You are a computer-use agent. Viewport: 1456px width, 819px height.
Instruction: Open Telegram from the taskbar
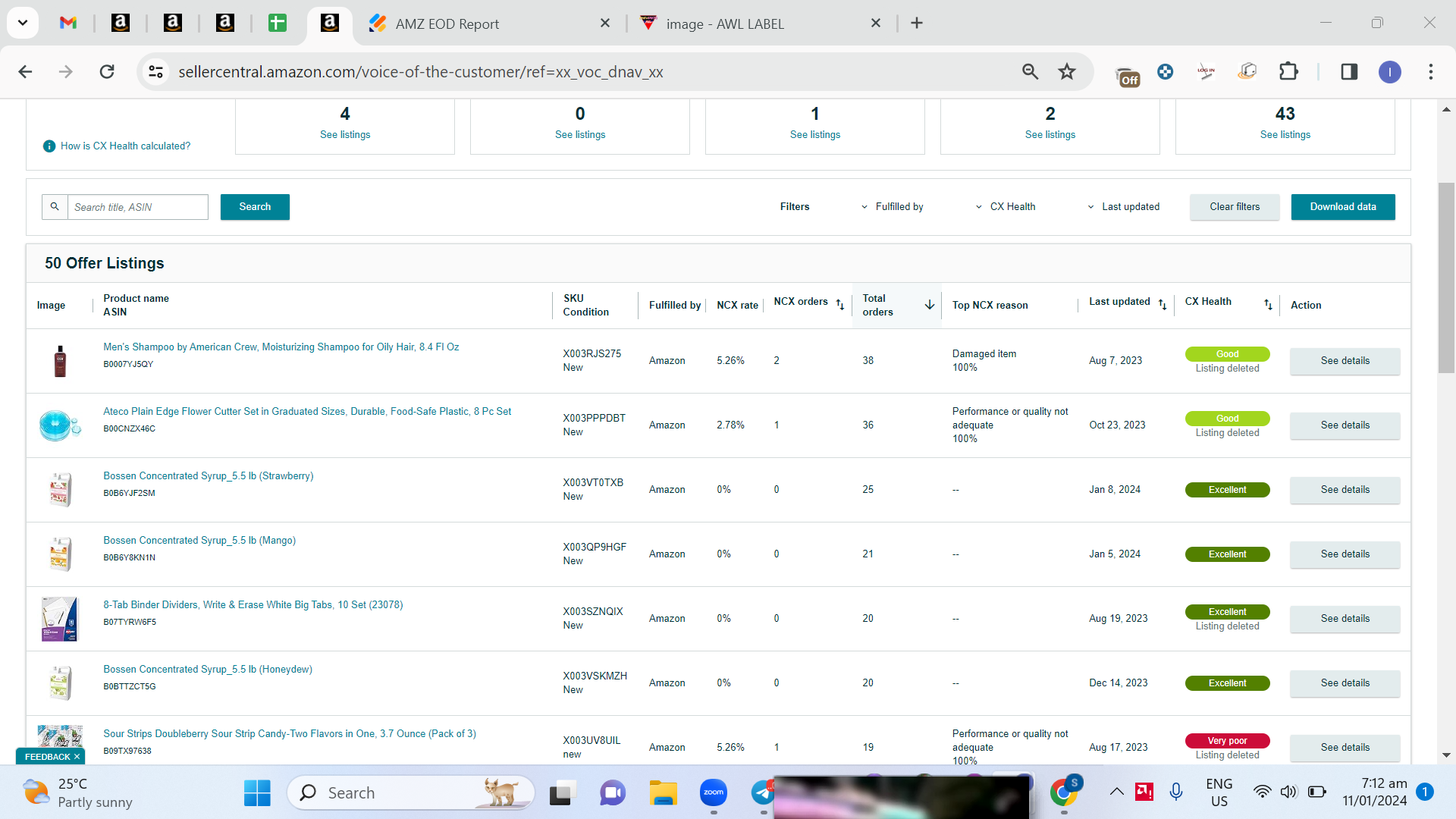[x=762, y=793]
